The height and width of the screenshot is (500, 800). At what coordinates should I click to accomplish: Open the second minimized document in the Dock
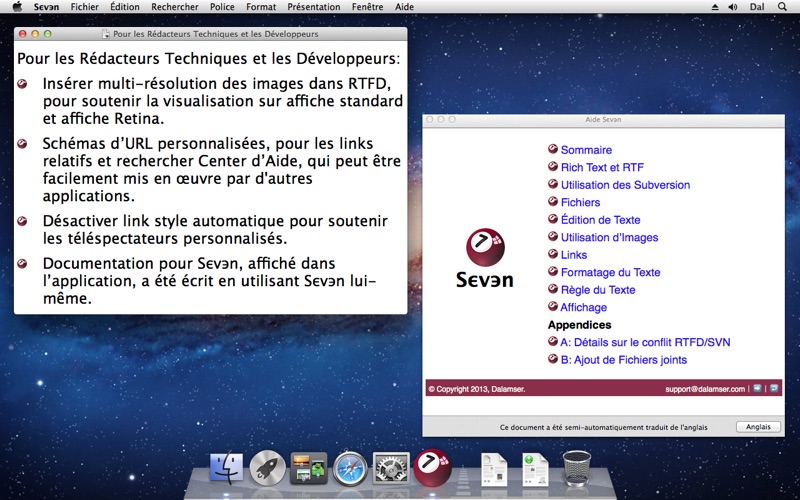[x=535, y=469]
